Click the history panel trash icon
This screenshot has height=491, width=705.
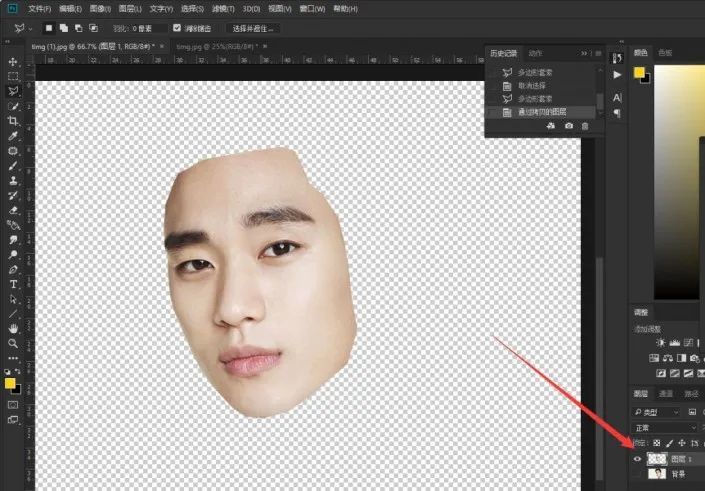click(x=585, y=126)
